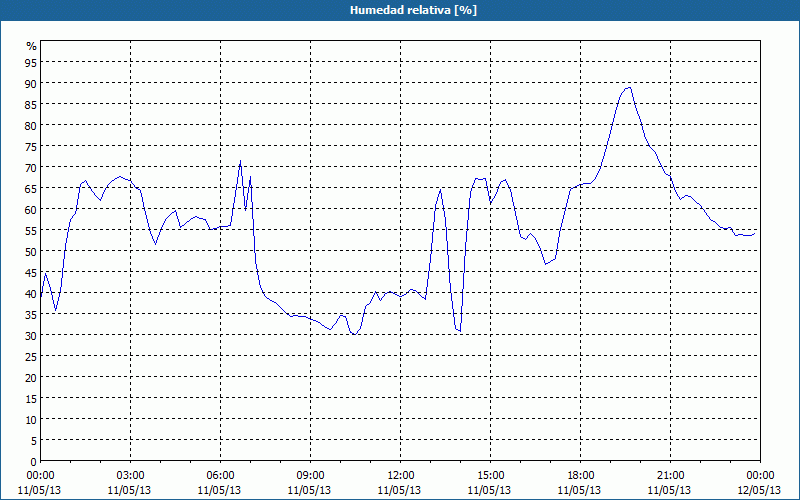The height and width of the screenshot is (500, 800).
Task: Click the "%" unit label on the y-axis
Action: tap(32, 46)
